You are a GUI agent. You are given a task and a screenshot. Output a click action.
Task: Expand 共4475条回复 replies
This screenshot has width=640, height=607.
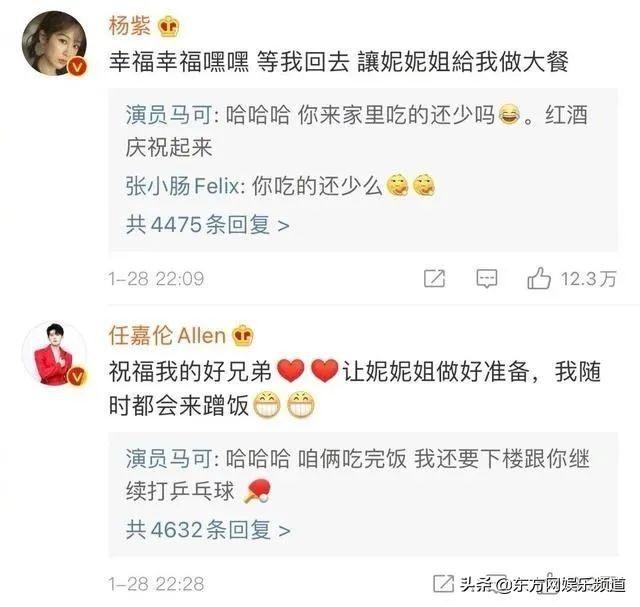tap(207, 225)
